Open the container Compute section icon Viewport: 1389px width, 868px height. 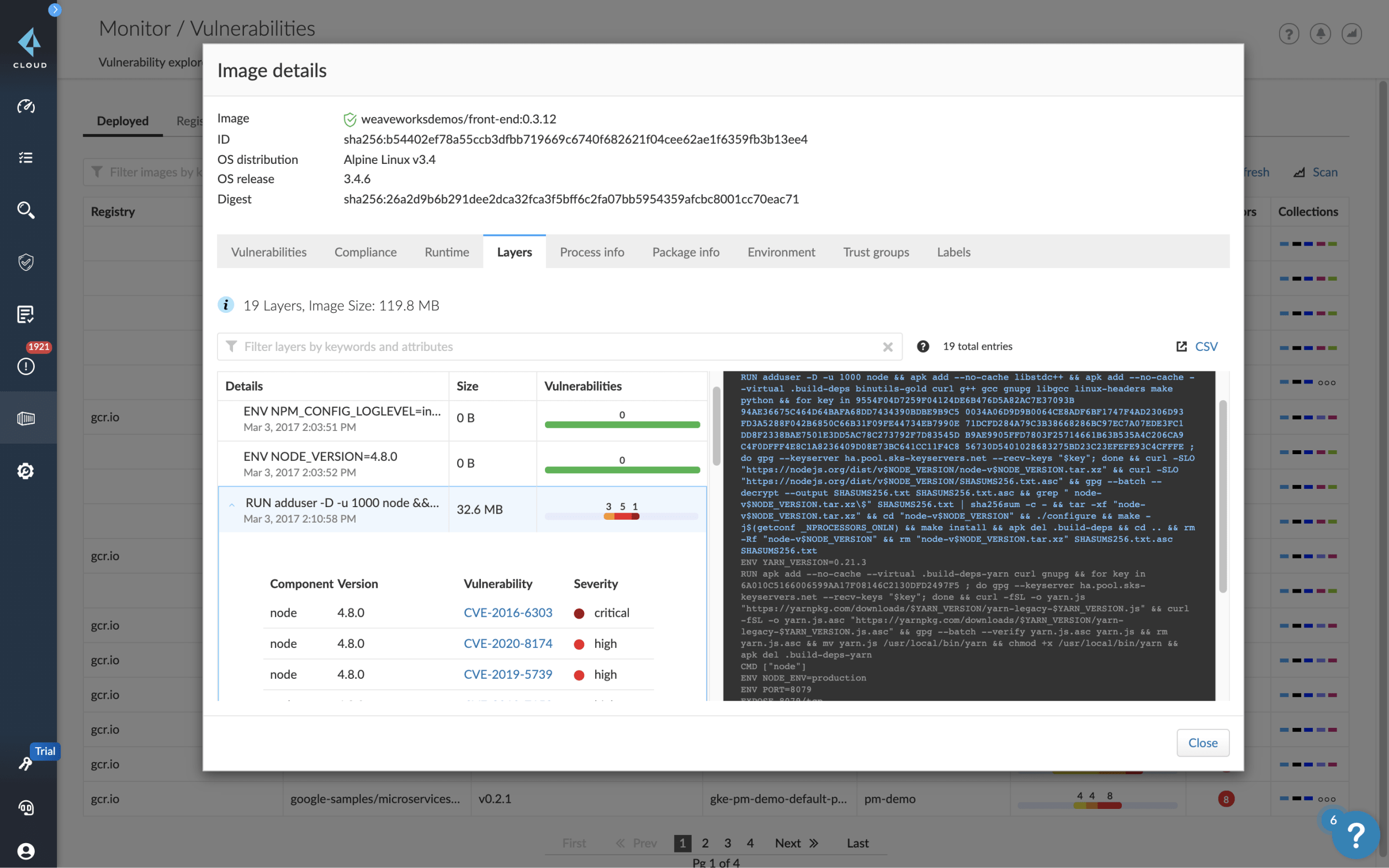click(26, 418)
